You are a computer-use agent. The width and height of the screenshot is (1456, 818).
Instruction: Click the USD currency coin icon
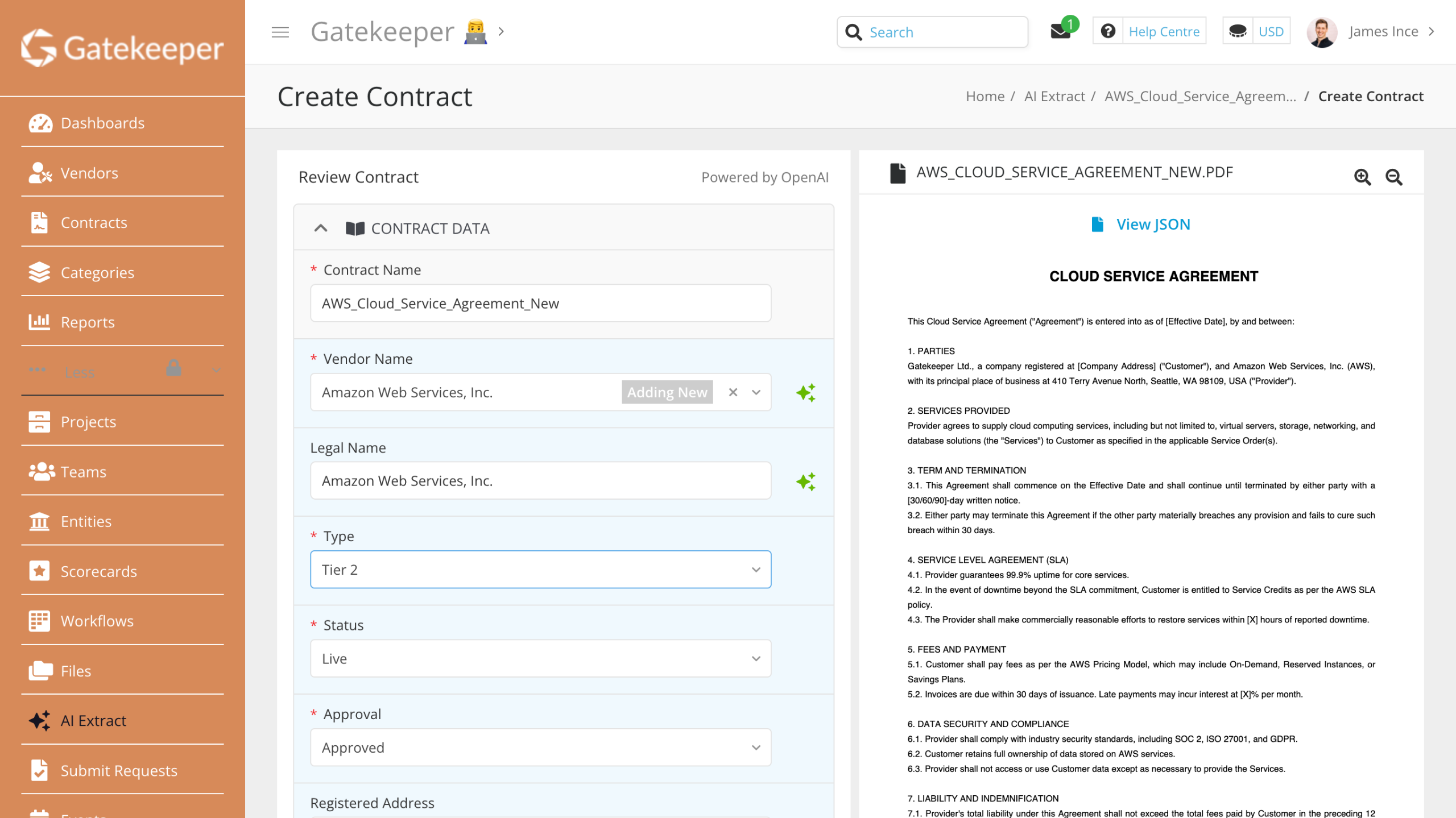pyautogui.click(x=1238, y=31)
